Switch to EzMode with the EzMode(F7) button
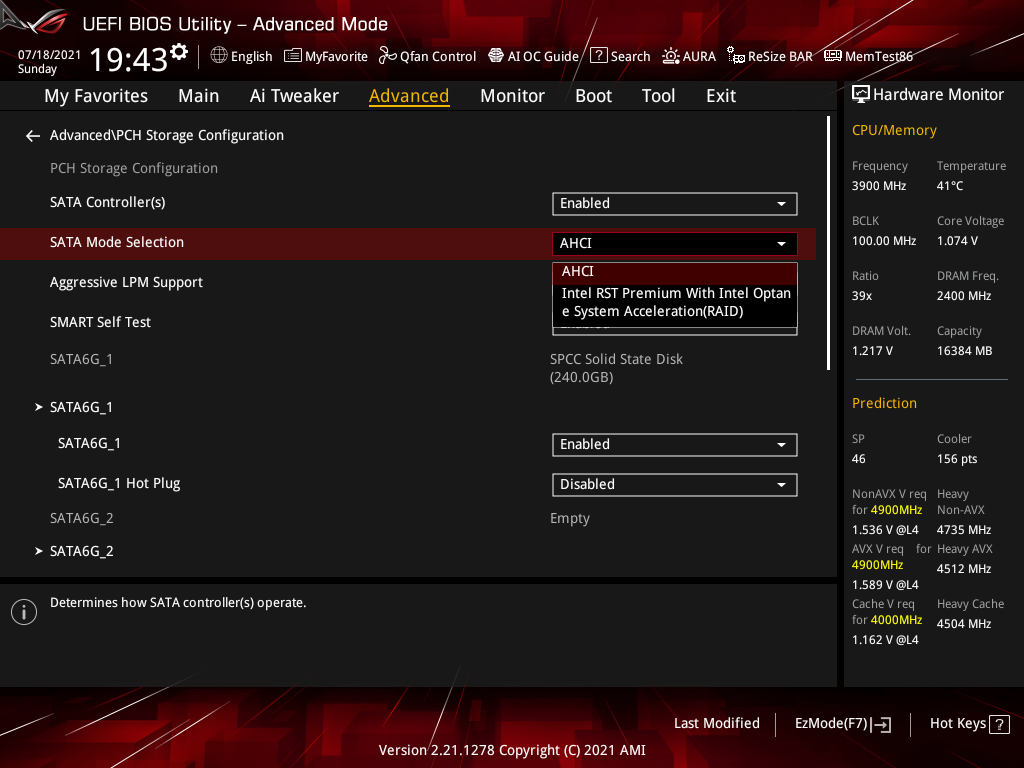Viewport: 1024px width, 768px height. tap(841, 723)
